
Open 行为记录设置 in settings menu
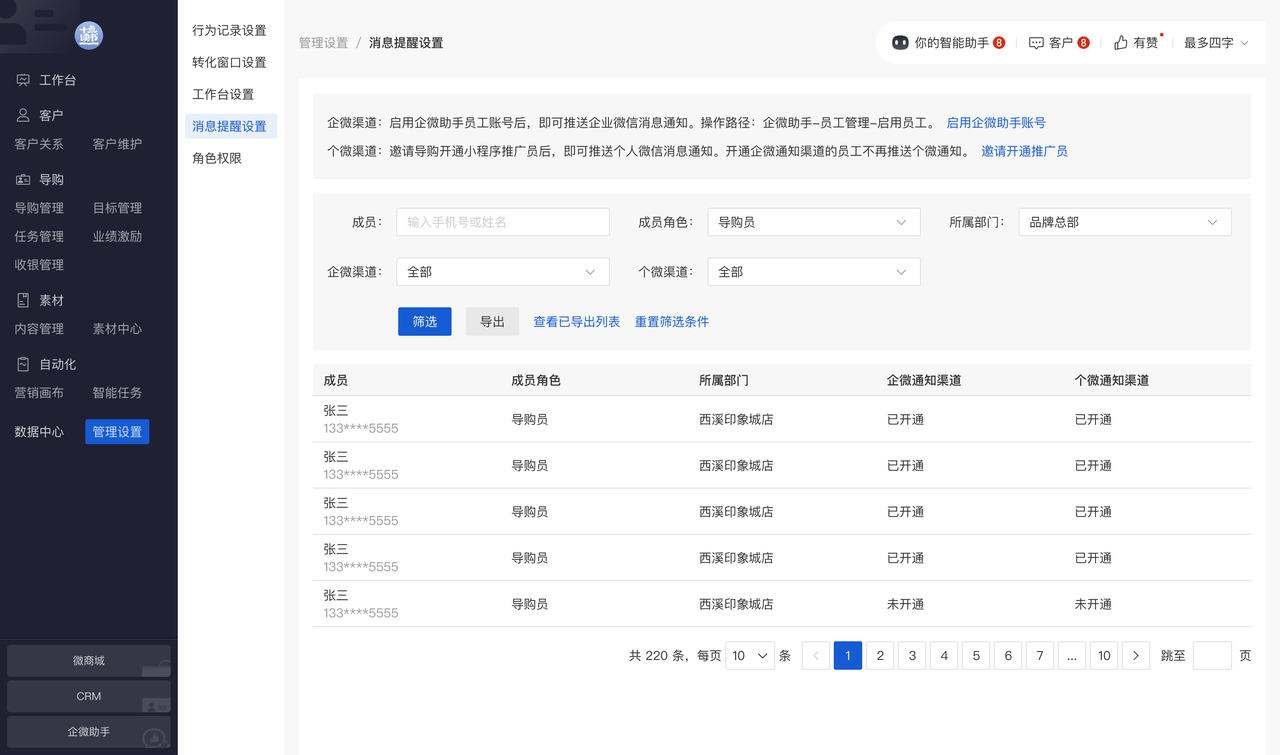click(x=230, y=30)
